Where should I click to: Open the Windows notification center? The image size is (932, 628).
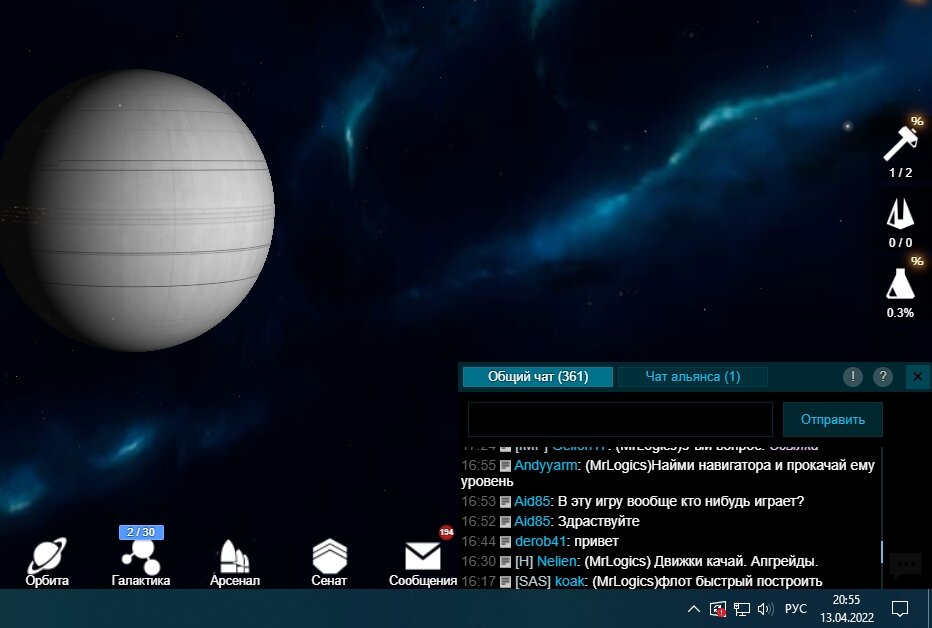[900, 608]
